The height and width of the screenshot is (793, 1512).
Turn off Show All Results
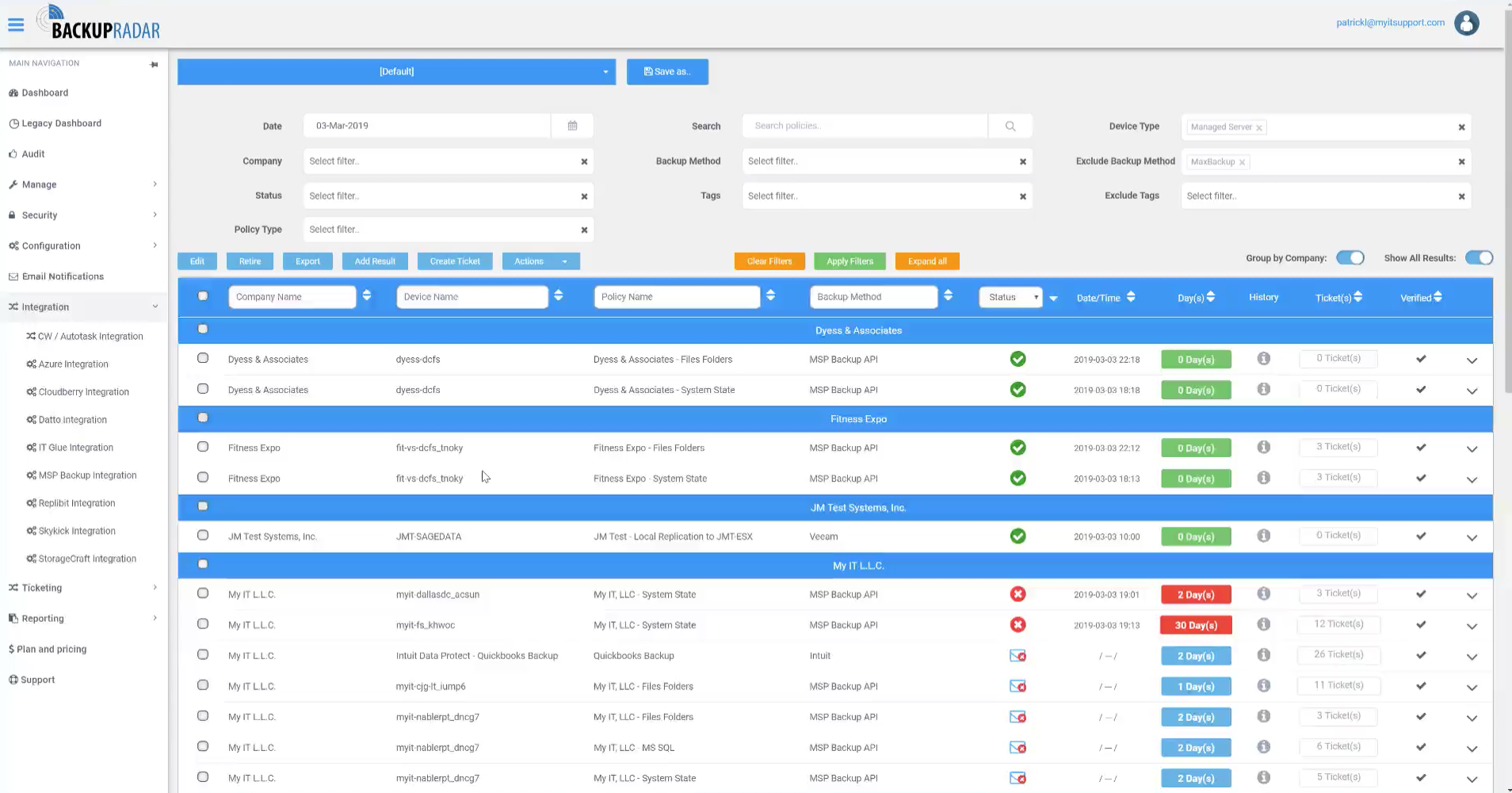pos(1479,257)
